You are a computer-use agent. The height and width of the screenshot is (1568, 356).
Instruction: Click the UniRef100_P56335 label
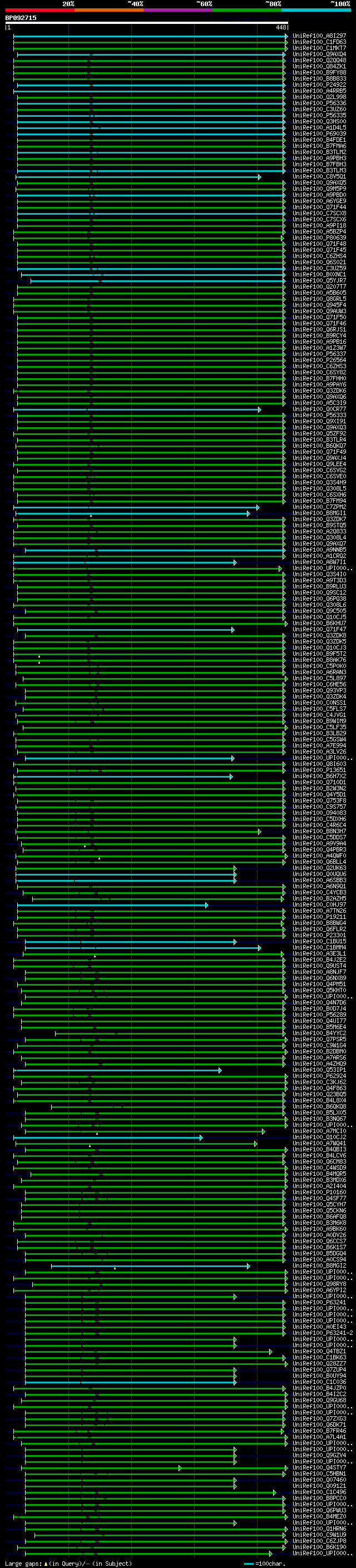[x=319, y=115]
